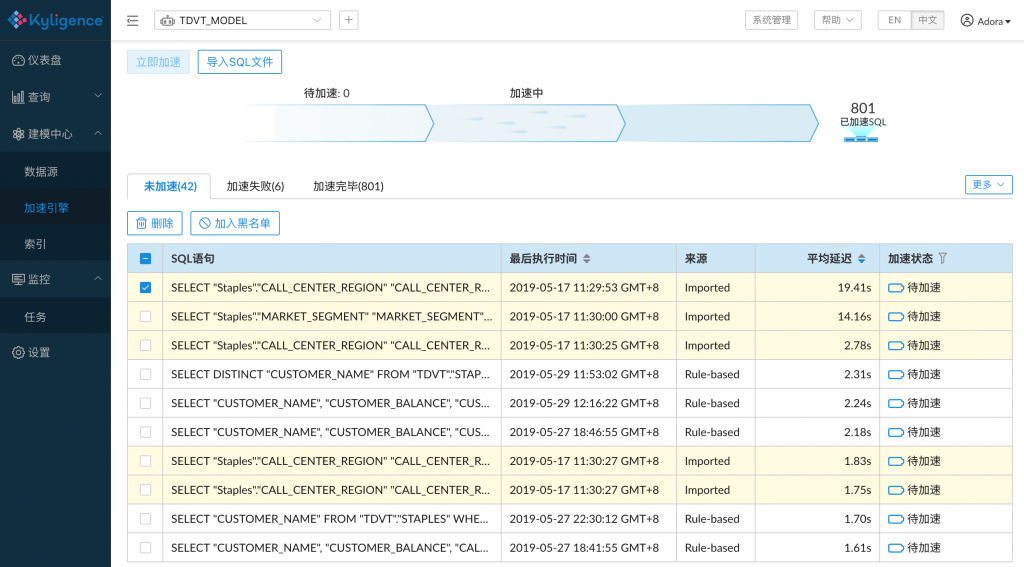Image resolution: width=1024 pixels, height=567 pixels.
Task: Check the SELECT DISTINCT CUSTOMER_NAME row checkbox
Action: coord(146,374)
